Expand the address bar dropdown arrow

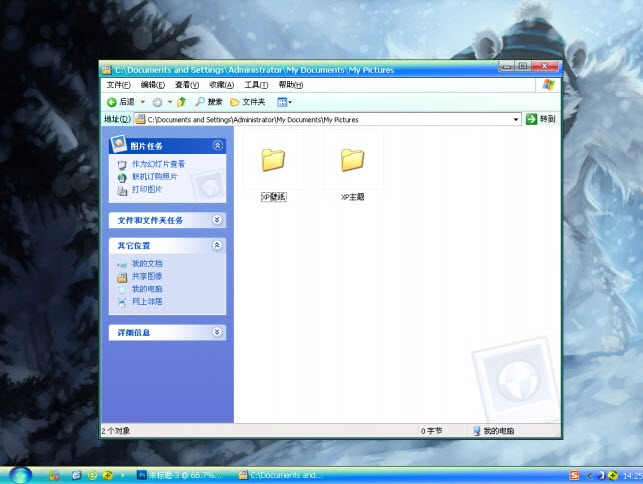pos(515,119)
